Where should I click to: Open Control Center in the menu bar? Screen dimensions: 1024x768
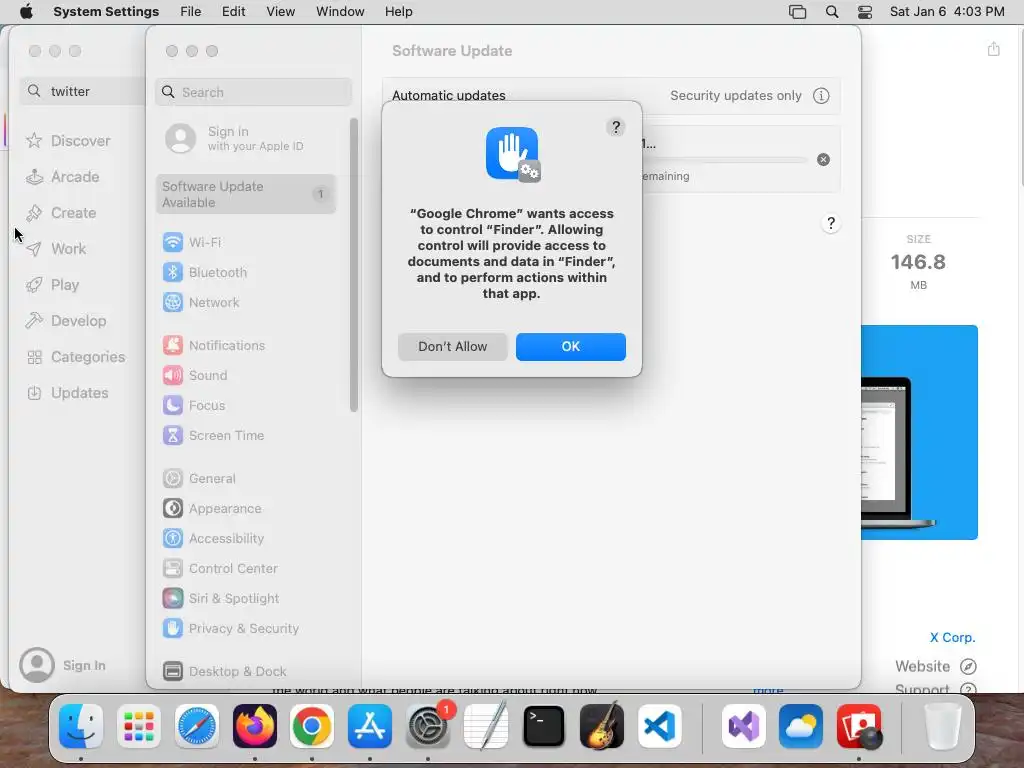[865, 12]
